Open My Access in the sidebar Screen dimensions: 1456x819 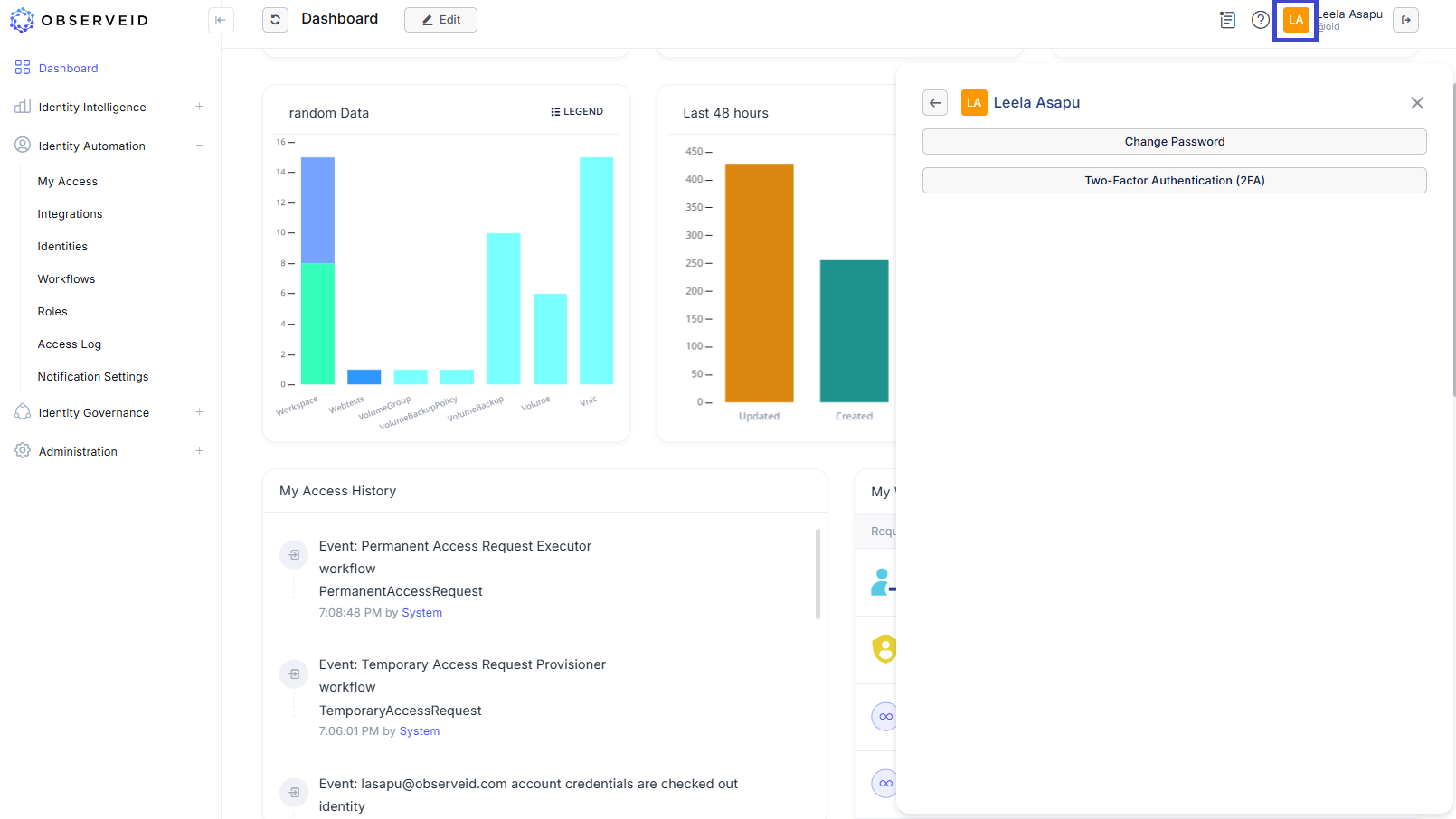coord(68,182)
